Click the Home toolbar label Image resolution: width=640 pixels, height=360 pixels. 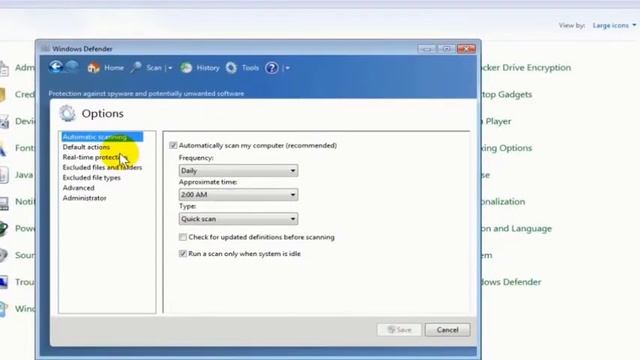[114, 68]
